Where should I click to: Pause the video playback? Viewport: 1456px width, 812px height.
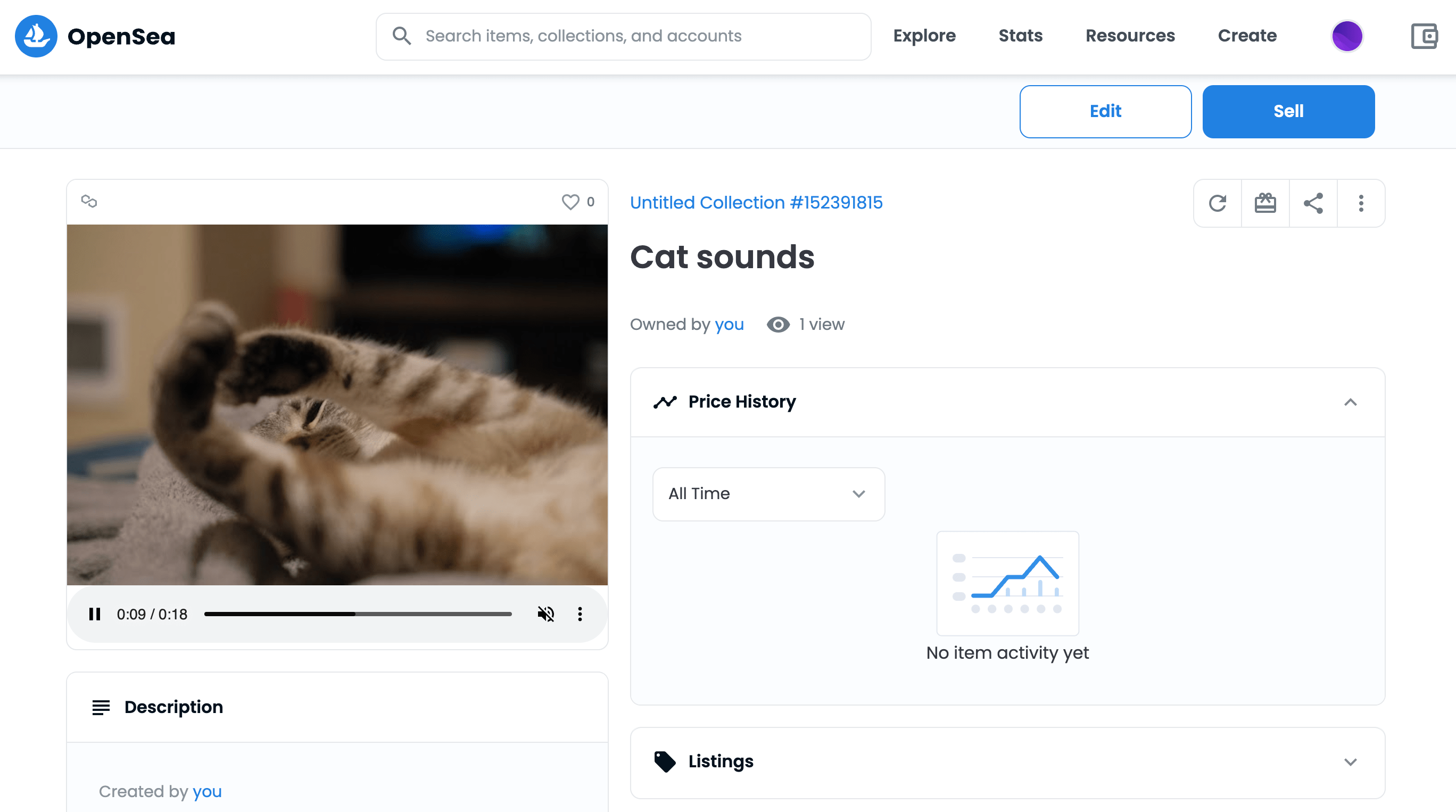94,614
